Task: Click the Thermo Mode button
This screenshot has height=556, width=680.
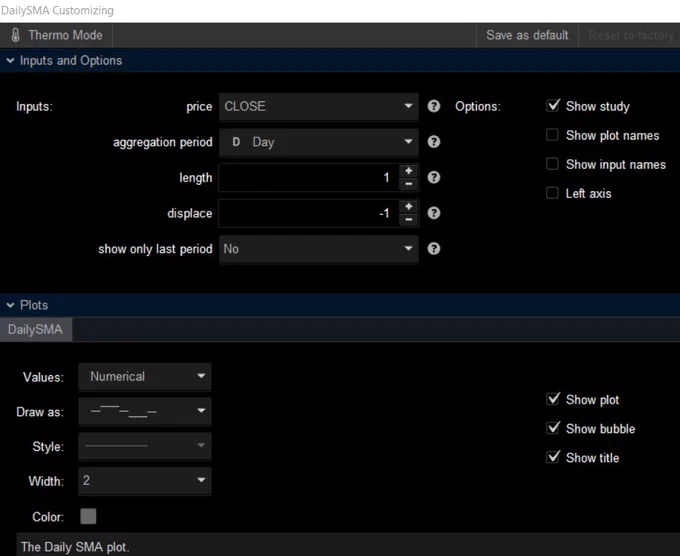Action: point(56,35)
